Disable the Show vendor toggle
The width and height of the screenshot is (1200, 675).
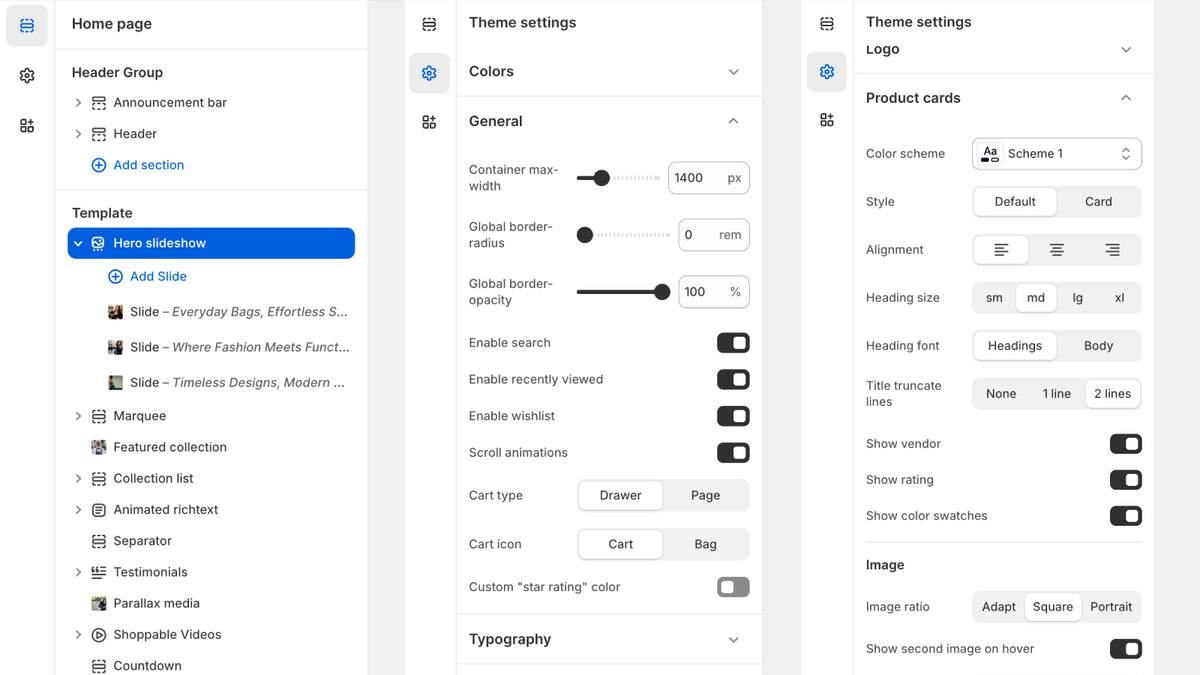1126,443
